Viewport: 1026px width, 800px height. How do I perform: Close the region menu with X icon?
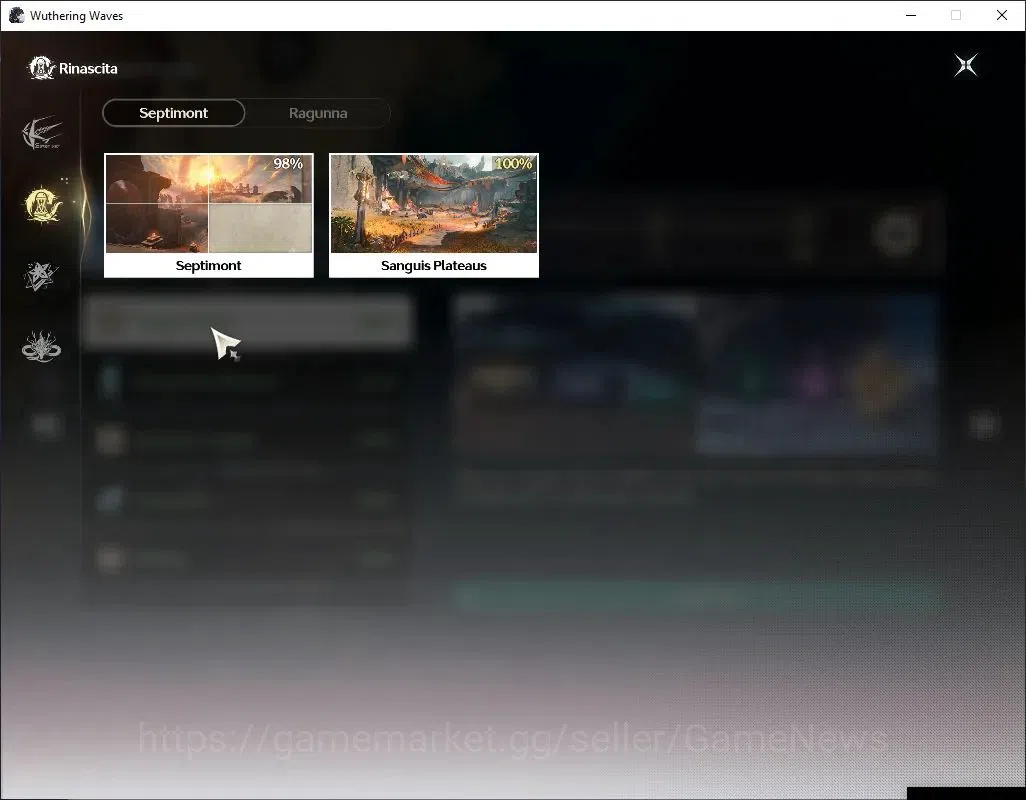tap(966, 65)
